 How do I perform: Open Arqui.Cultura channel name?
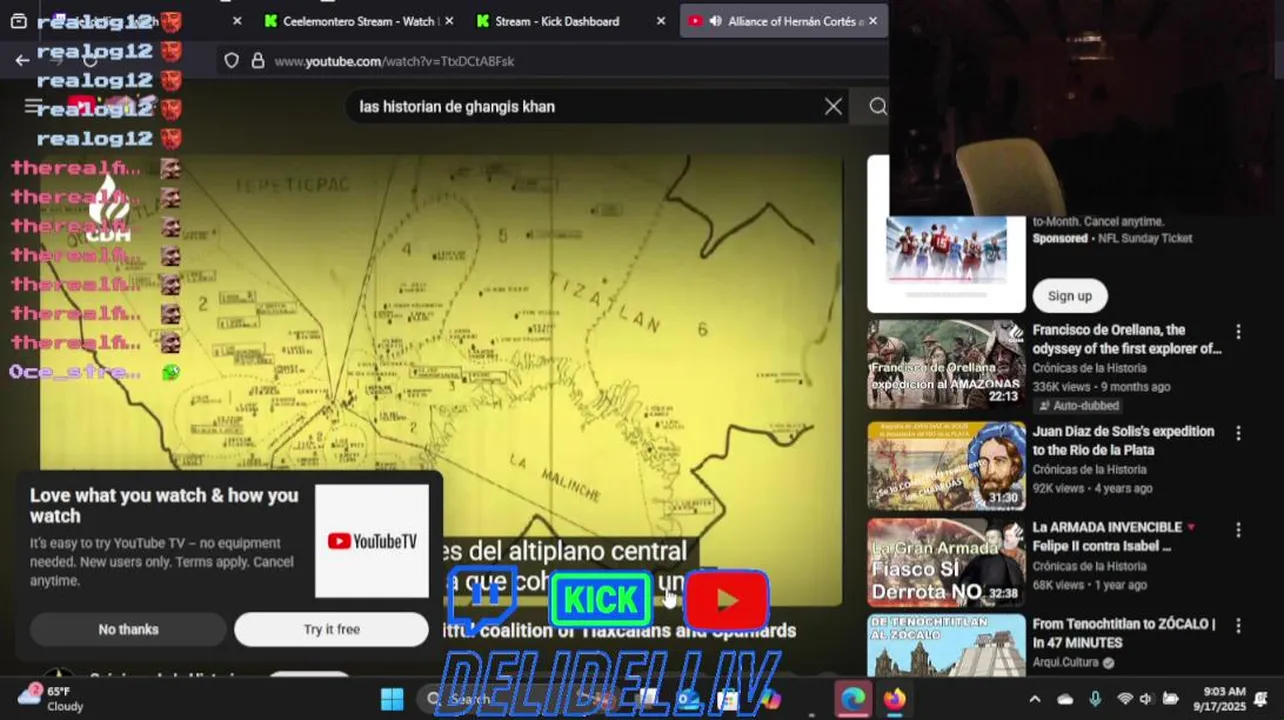(x=1067, y=662)
